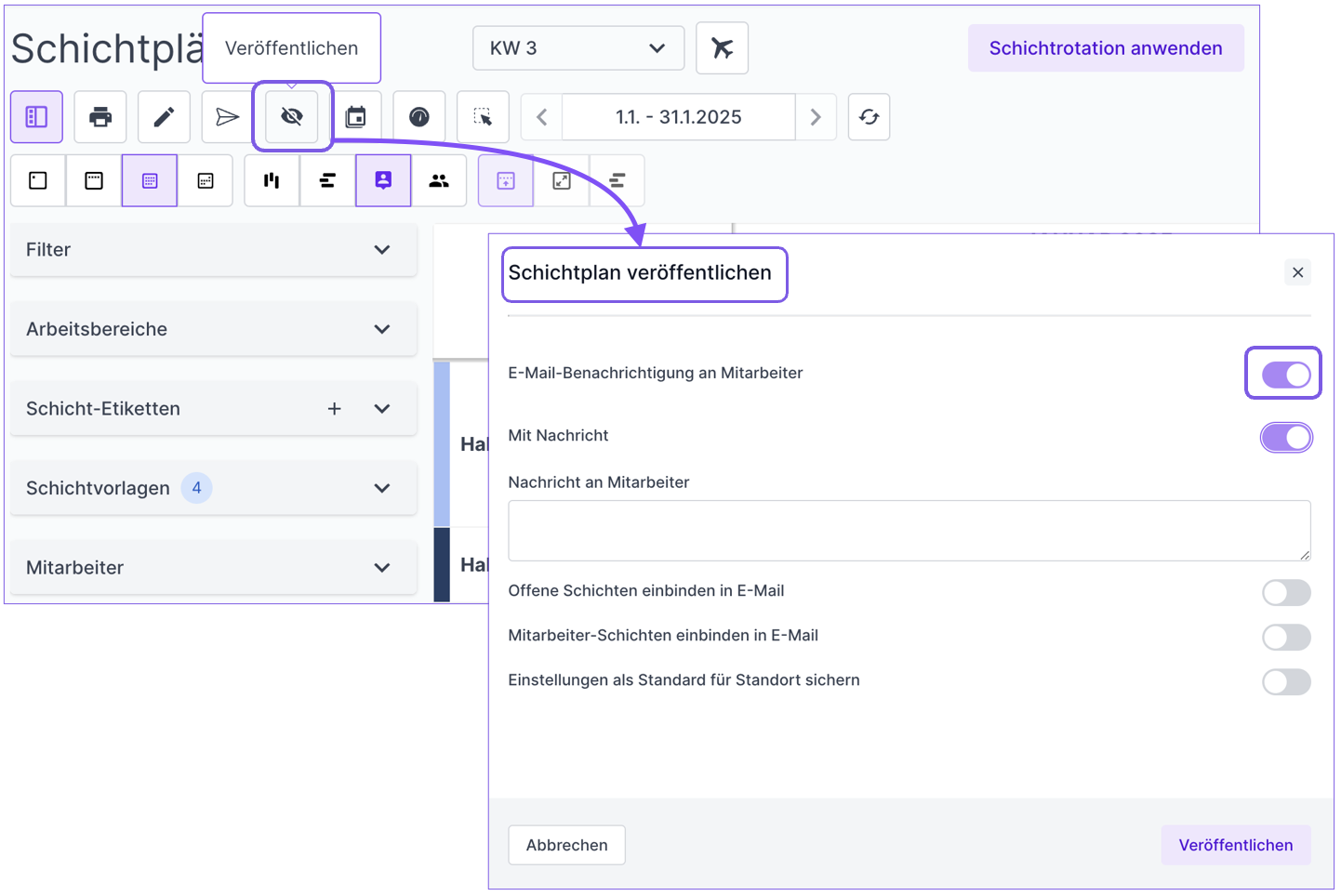1341x896 pixels.
Task: Toggle the Mit Nachricht switch
Action: coord(1286,438)
